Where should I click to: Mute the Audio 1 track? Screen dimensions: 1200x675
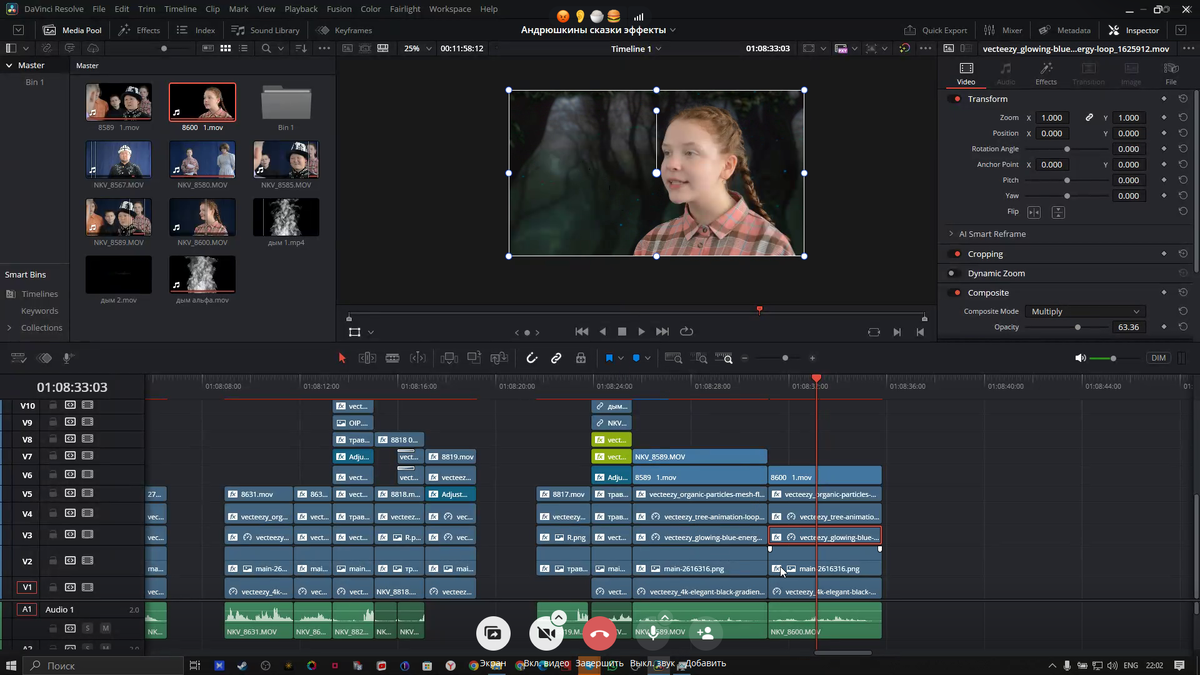[105, 628]
